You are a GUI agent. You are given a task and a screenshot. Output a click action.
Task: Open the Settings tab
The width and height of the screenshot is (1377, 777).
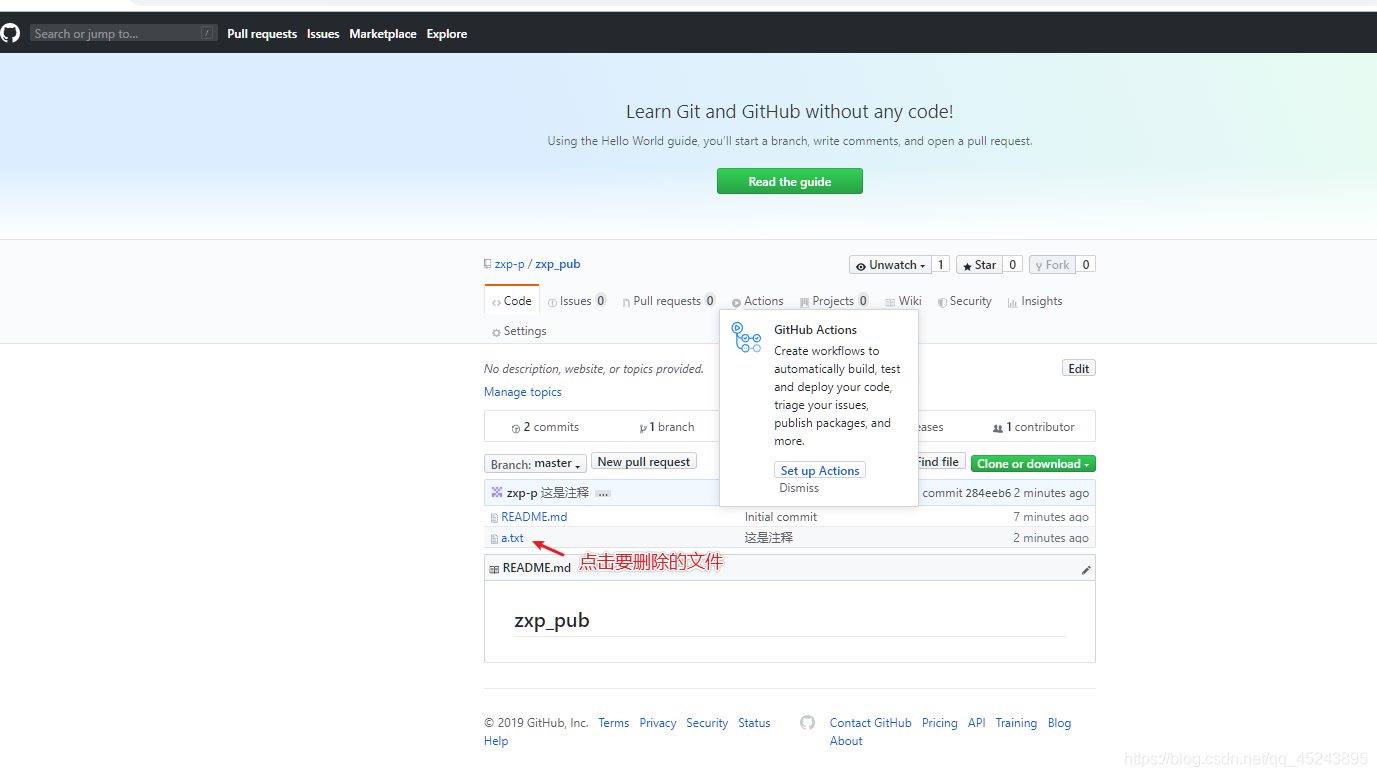pyautogui.click(x=519, y=331)
